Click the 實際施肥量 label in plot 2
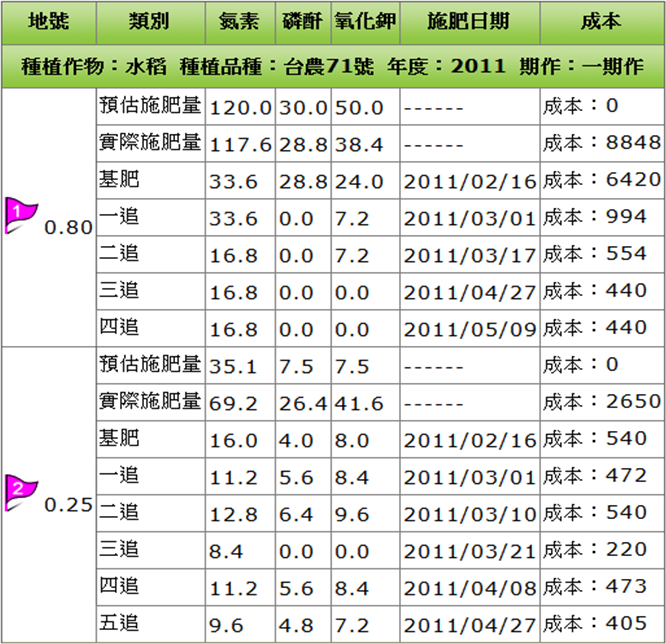This screenshot has width=666, height=644. 150,401
